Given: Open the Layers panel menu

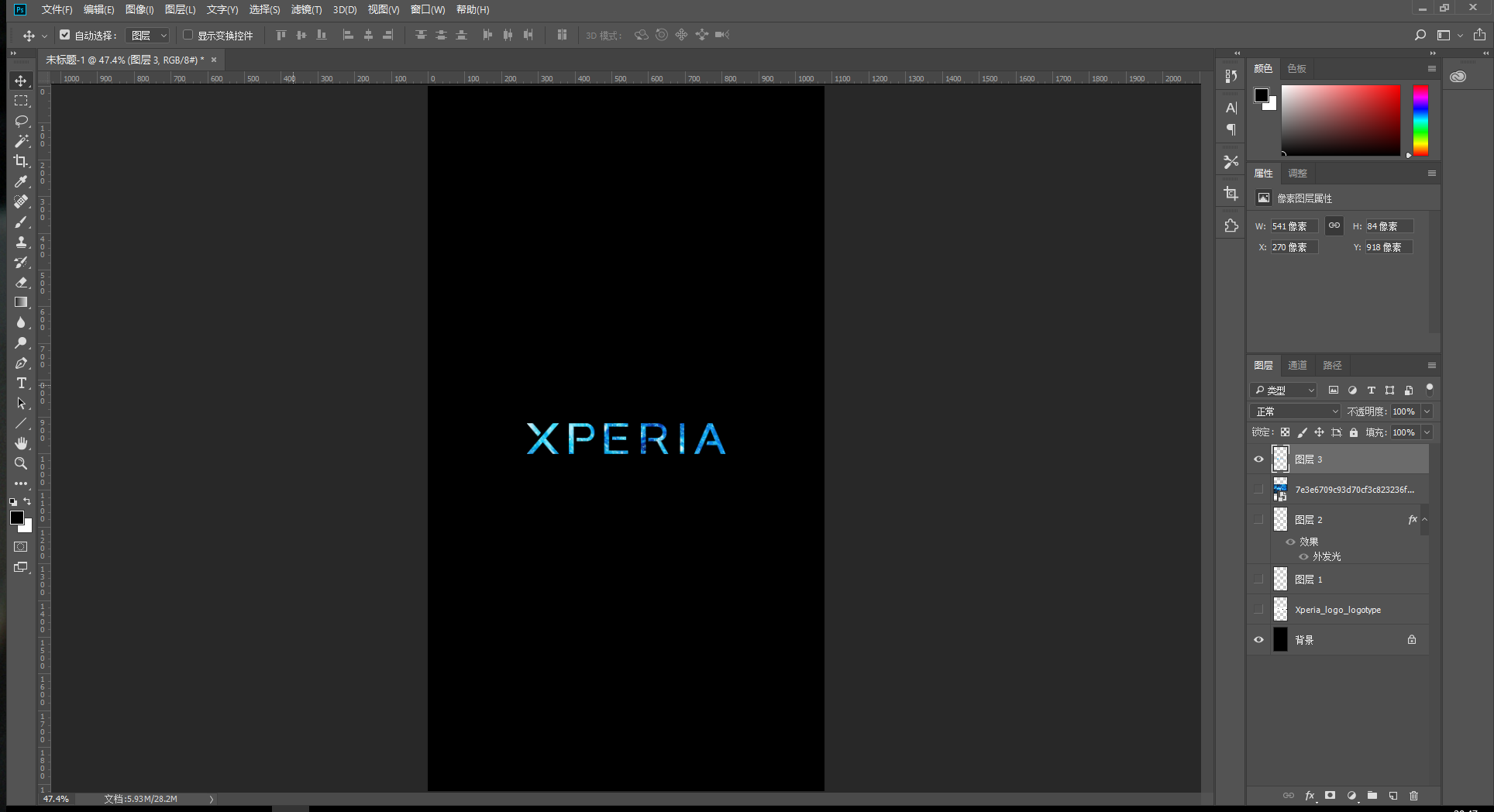Looking at the screenshot, I should pos(1432,366).
